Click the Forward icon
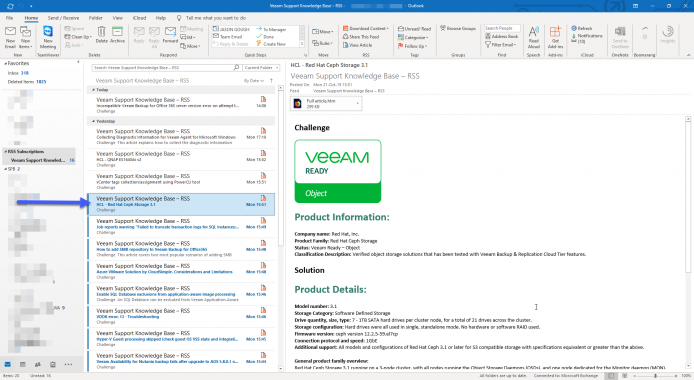The image size is (694, 380). (x=170, y=35)
